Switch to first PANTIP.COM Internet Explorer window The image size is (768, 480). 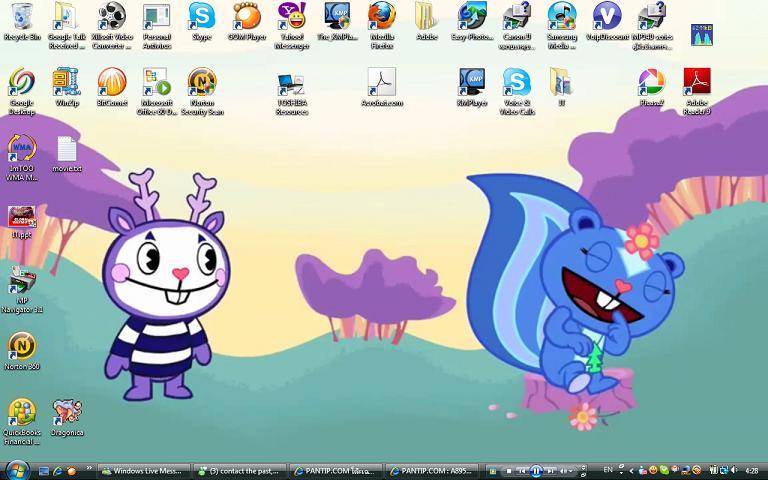(x=335, y=471)
